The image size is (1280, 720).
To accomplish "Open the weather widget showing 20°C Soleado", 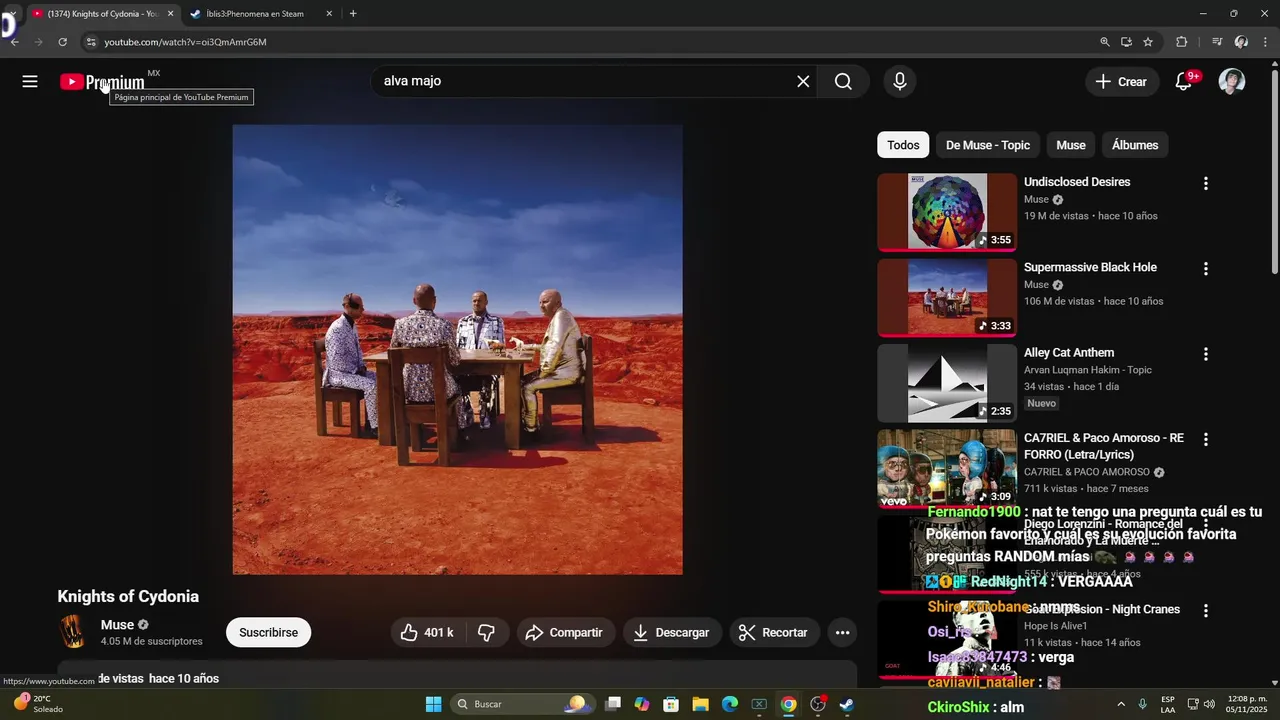I will click(x=40, y=704).
